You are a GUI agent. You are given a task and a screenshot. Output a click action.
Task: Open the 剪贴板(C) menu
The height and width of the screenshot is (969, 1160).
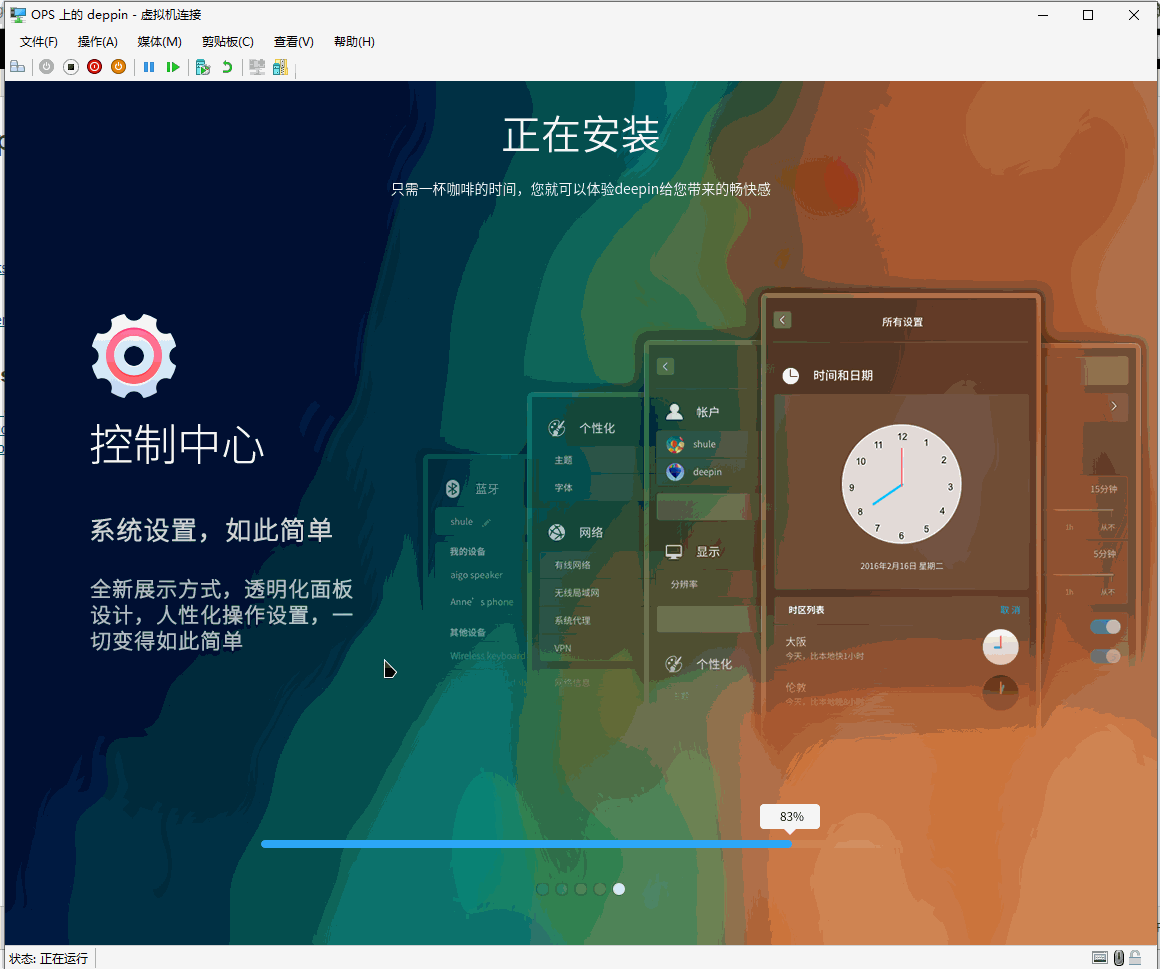228,42
